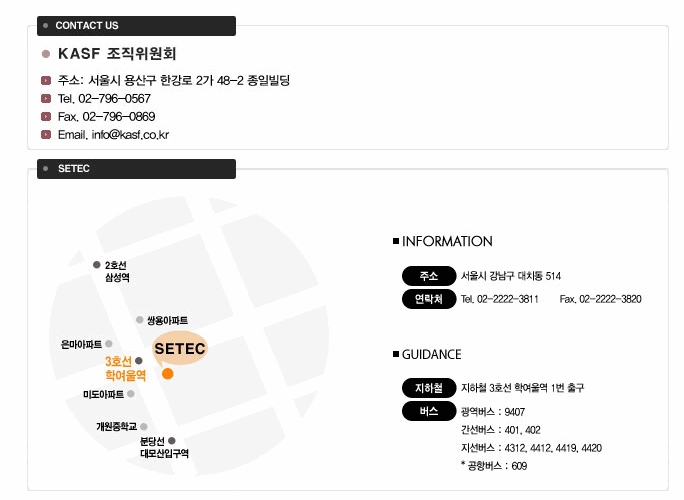Select the 2호선 삼성역 station marker
The width and height of the screenshot is (684, 500).
(97, 265)
